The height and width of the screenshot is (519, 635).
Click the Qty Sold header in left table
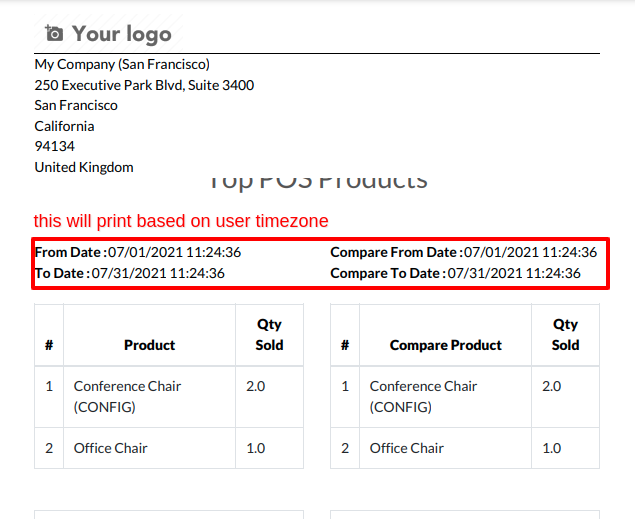pos(269,335)
